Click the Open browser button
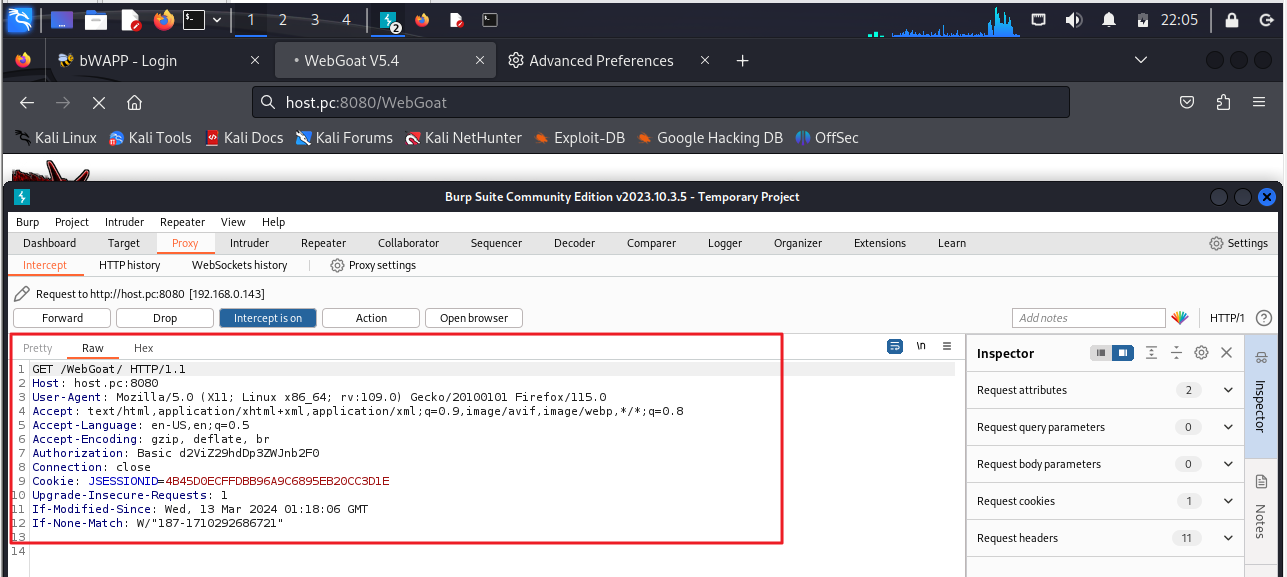Screen dimensions: 1287x577 [474, 318]
